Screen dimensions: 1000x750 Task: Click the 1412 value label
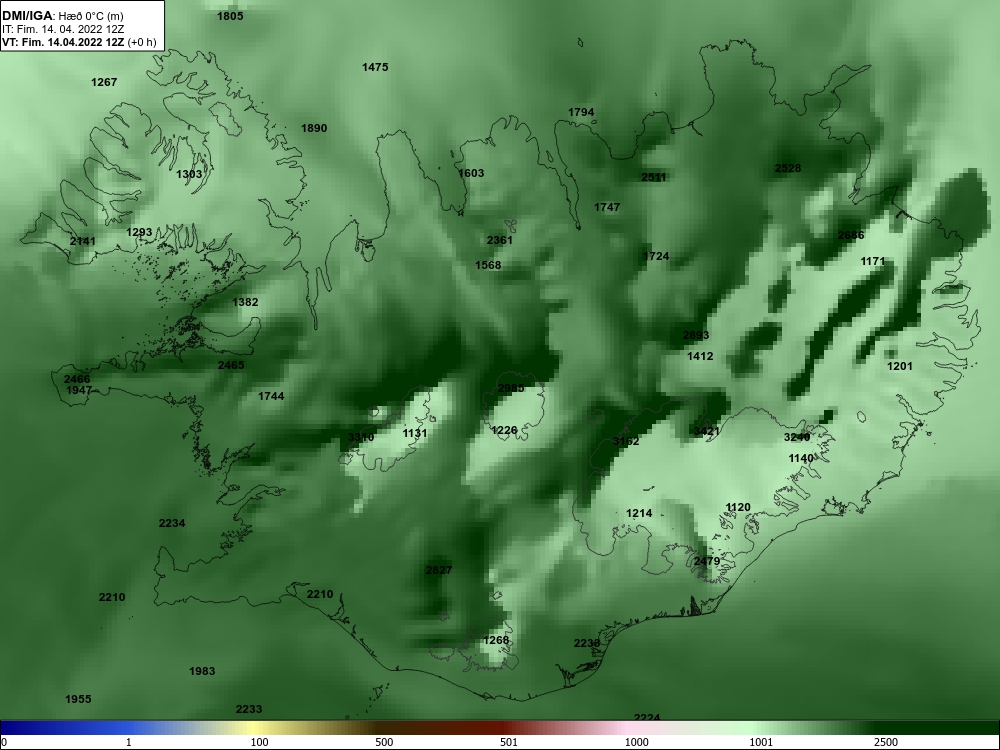pyautogui.click(x=700, y=357)
